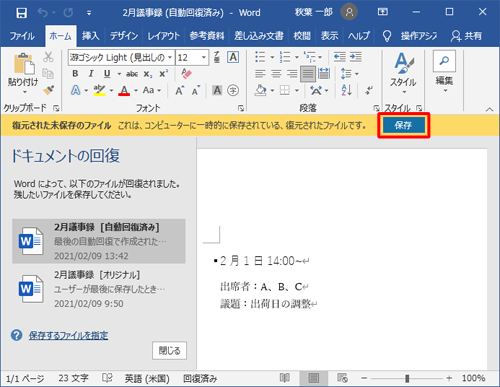Screen dimensions: 500x387
Task: Click the Undo arrow in quick access toolbar
Action: click(43, 13)
